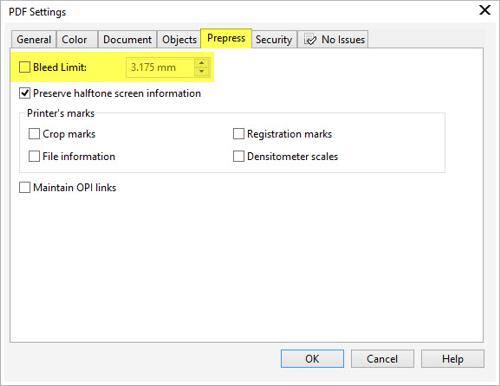Select the Prepress tab

[x=226, y=38]
